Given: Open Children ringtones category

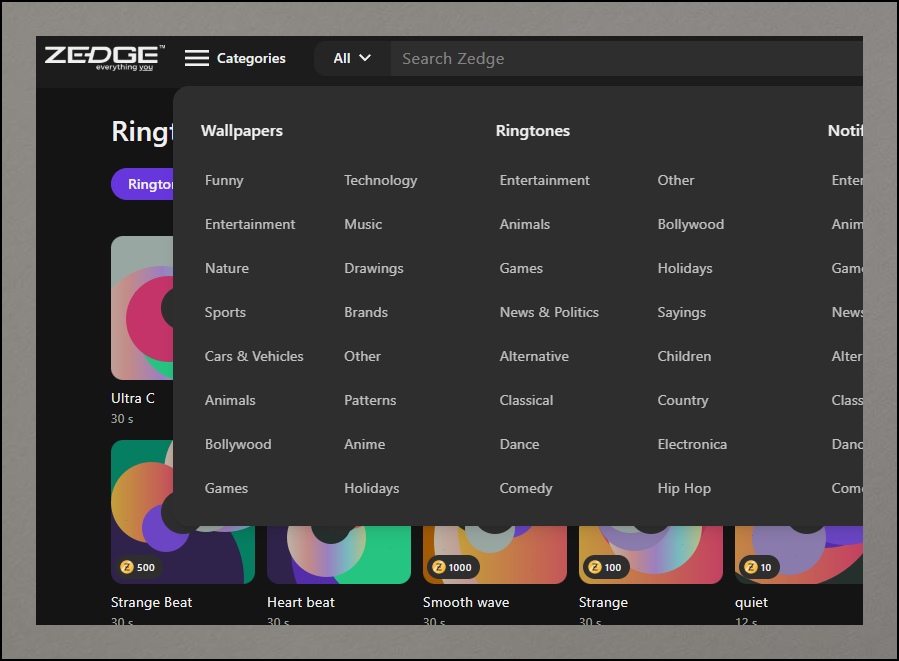Looking at the screenshot, I should click(684, 356).
